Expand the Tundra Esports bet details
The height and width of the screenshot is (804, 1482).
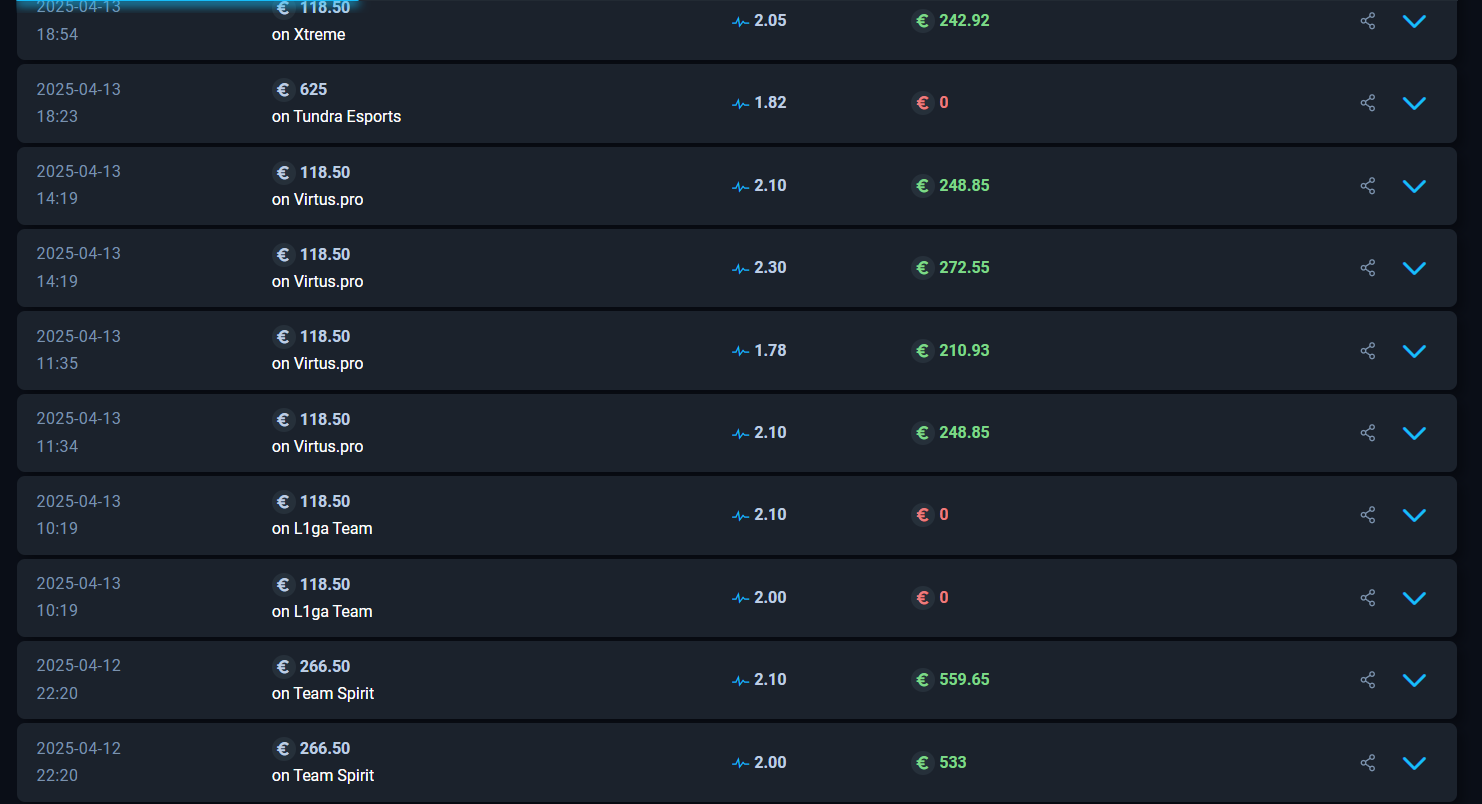tap(1414, 103)
